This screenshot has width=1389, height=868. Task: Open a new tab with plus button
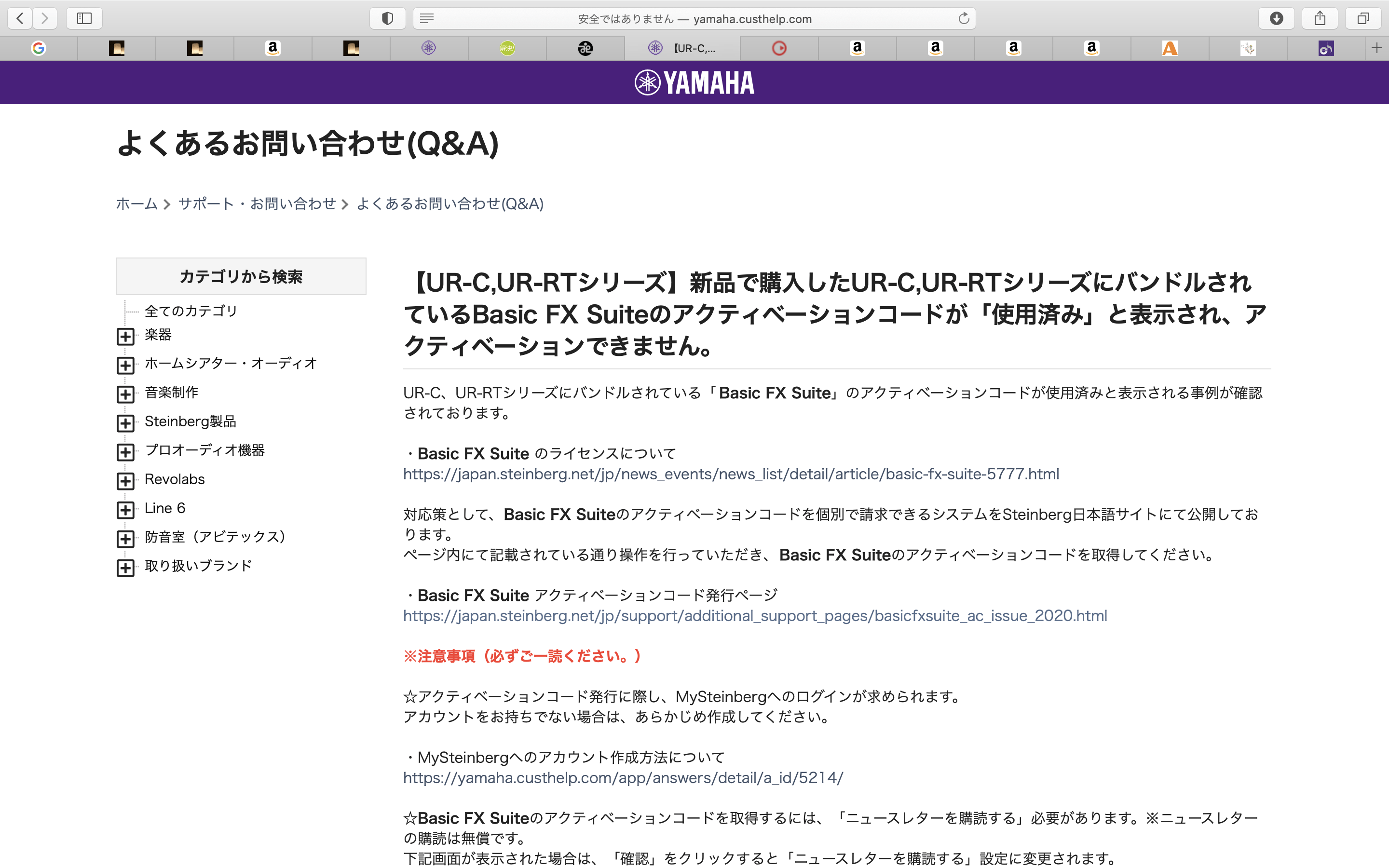pyautogui.click(x=1376, y=48)
